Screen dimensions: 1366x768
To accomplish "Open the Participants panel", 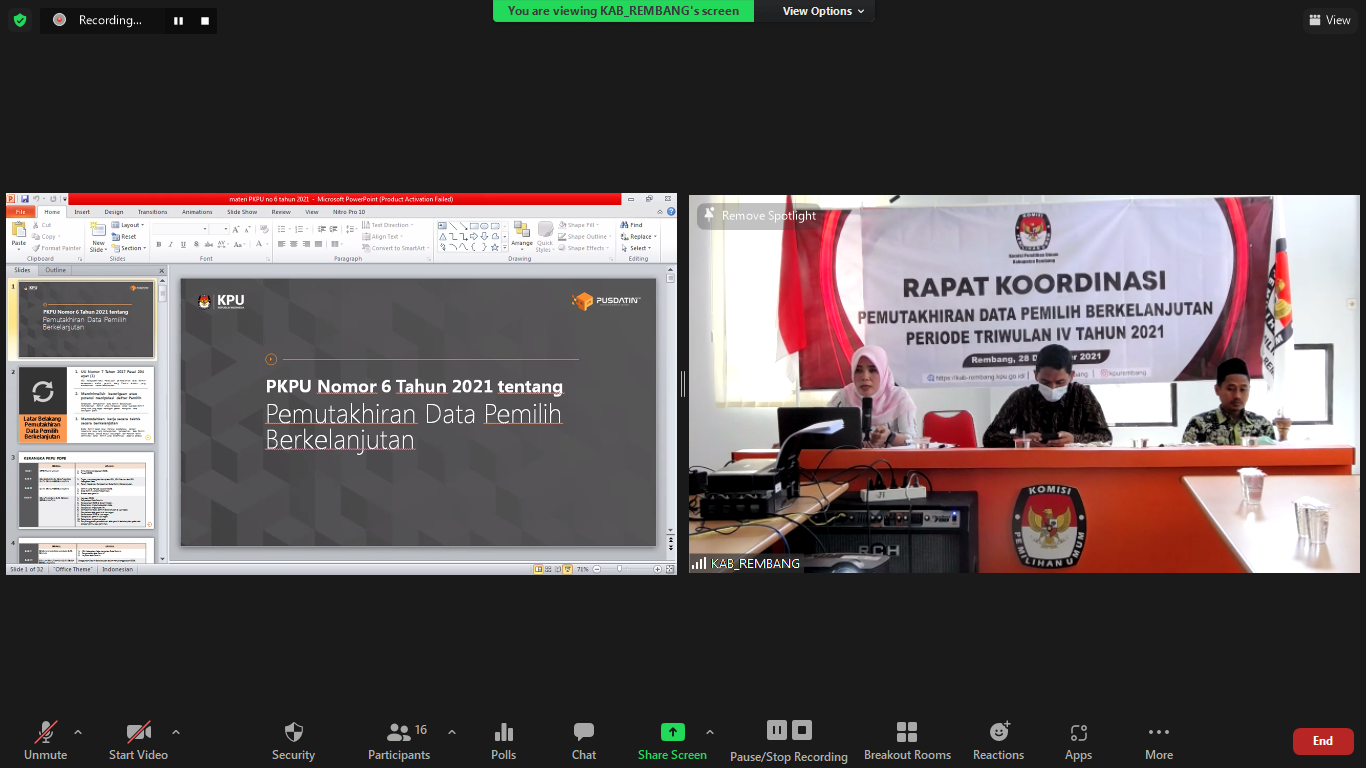I will pyautogui.click(x=399, y=741).
